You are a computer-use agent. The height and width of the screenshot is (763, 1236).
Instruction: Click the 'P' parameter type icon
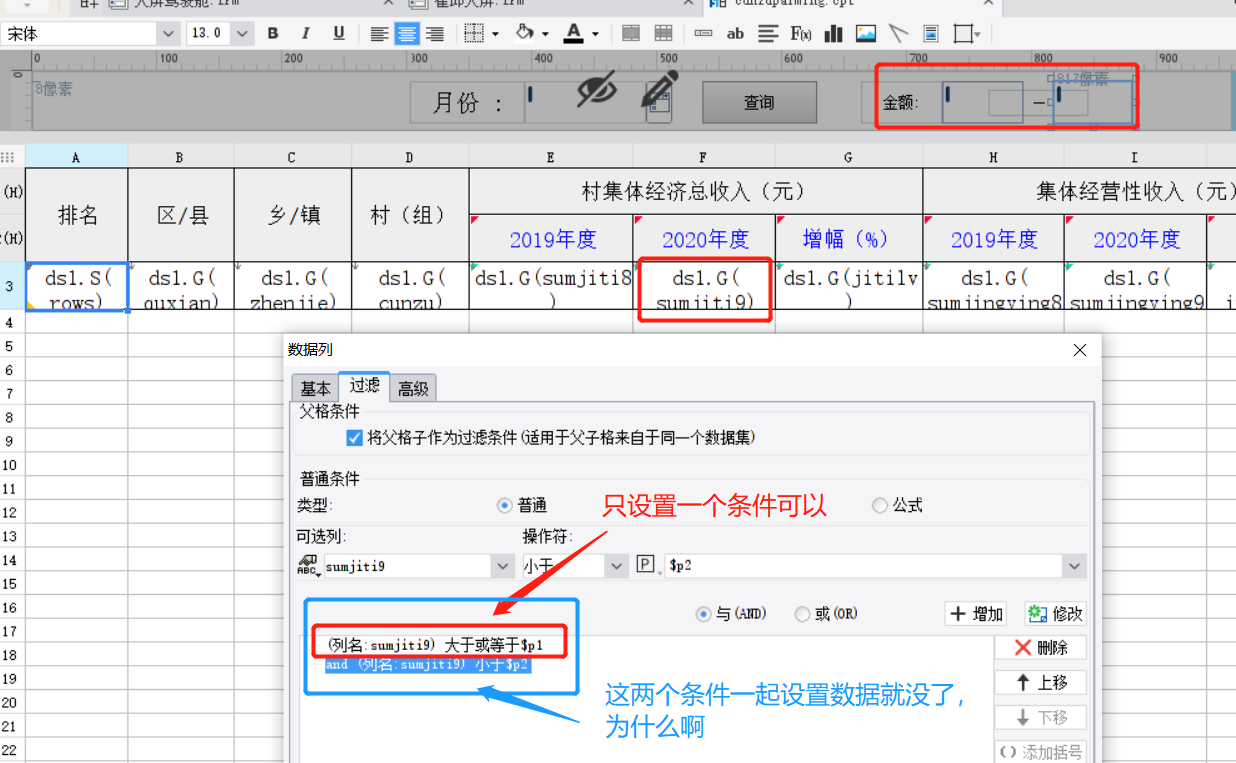pyautogui.click(x=645, y=566)
